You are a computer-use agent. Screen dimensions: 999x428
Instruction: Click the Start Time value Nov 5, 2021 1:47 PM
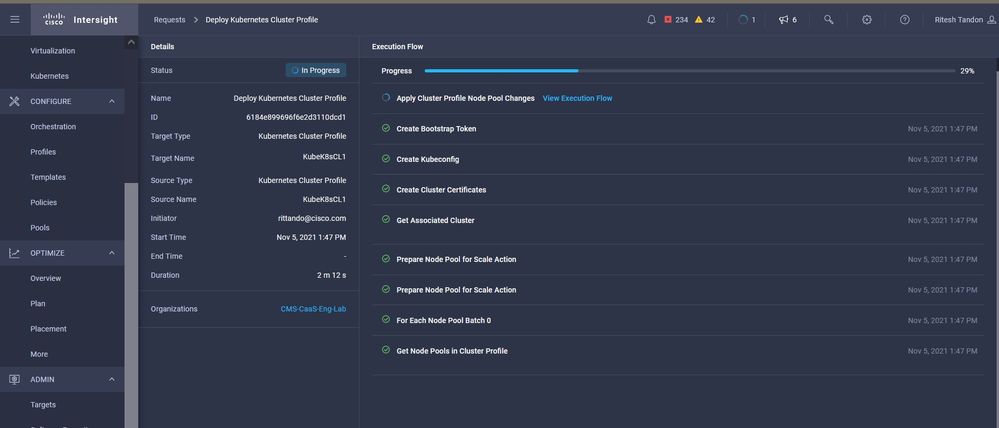tap(312, 237)
